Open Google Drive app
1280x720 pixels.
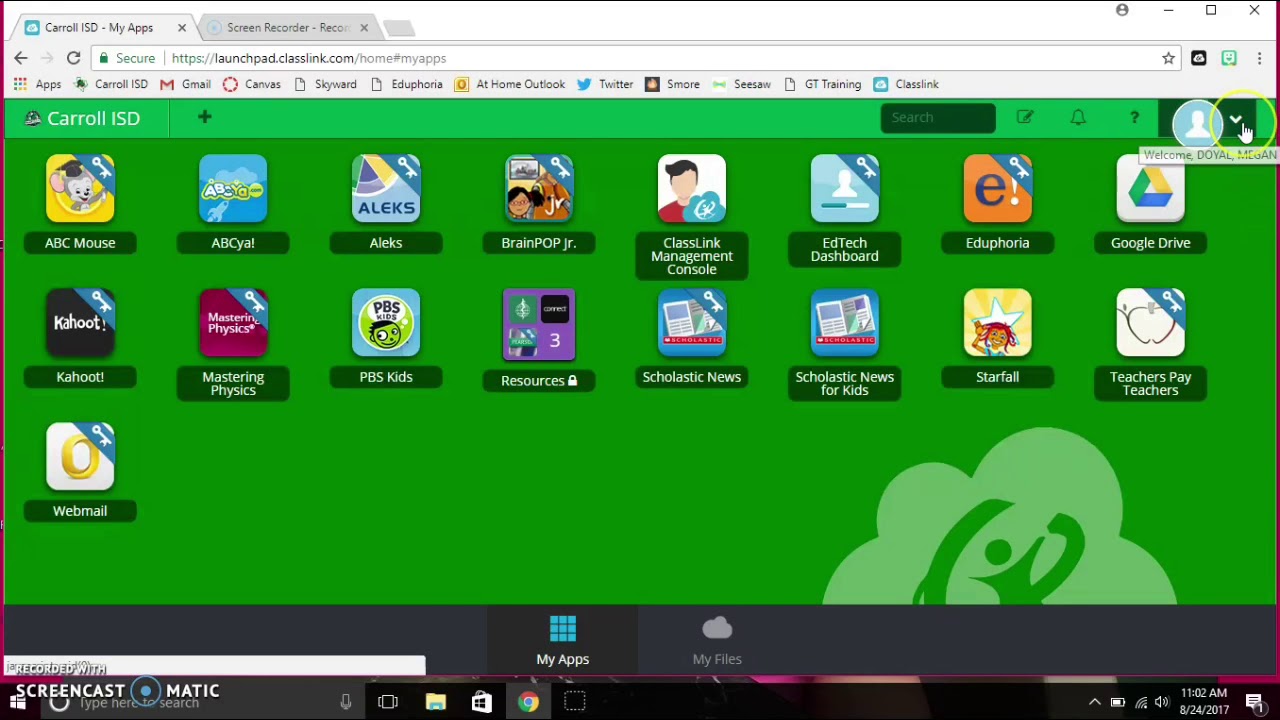coord(1151,189)
